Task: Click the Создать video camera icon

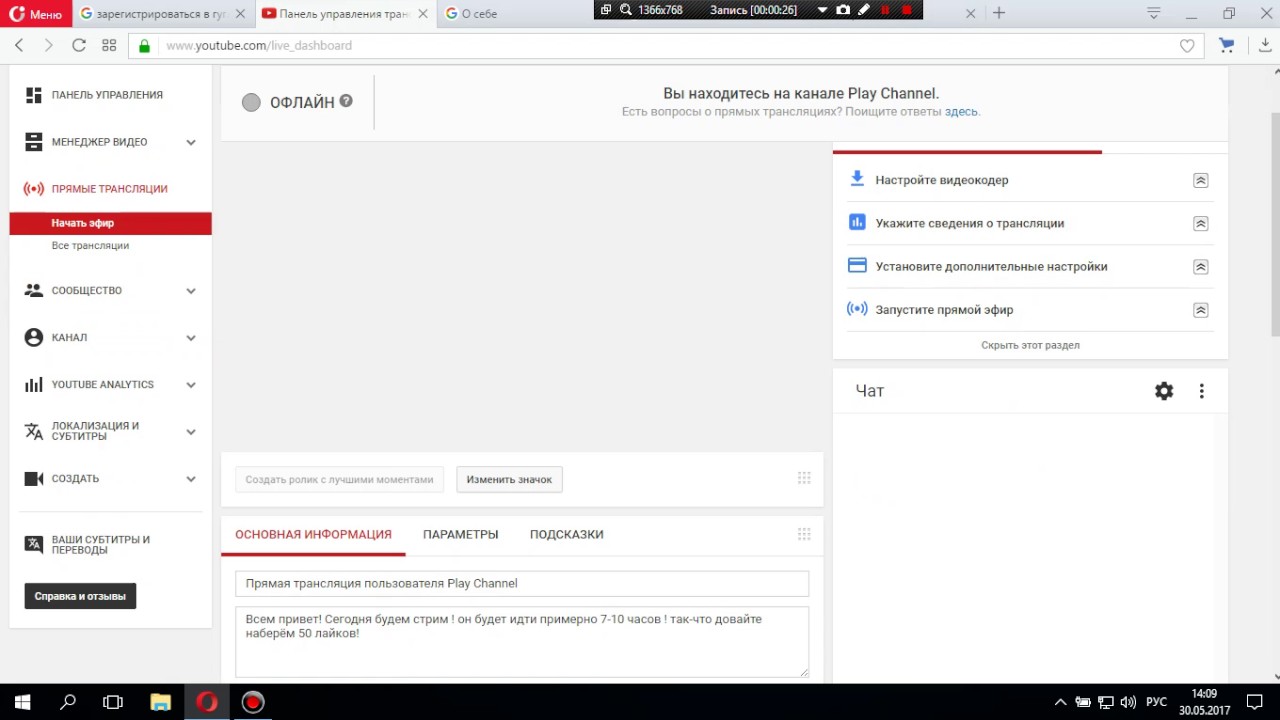Action: [34, 479]
